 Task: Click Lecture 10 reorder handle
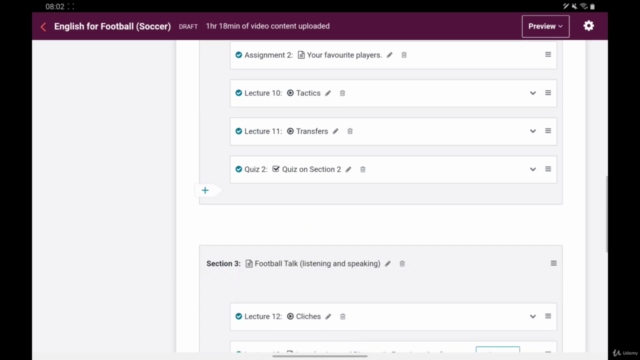(x=548, y=93)
